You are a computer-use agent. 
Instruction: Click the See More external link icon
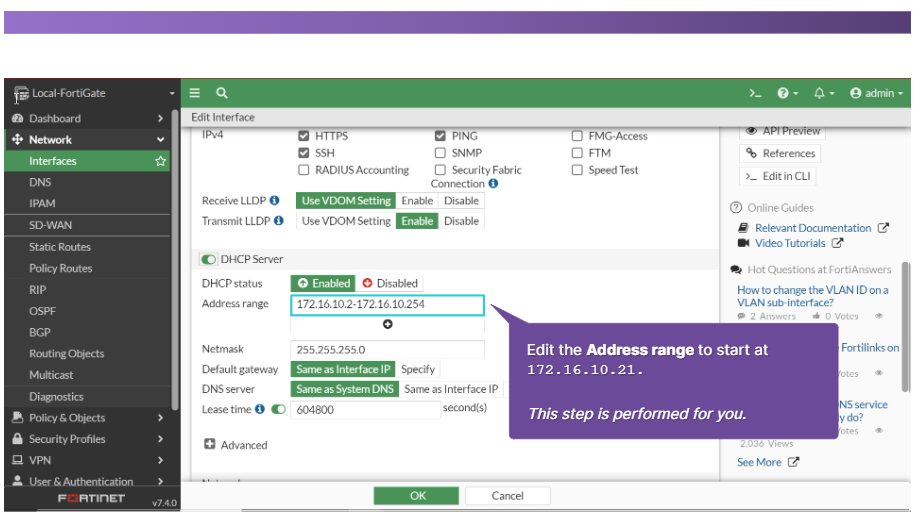(x=793, y=462)
